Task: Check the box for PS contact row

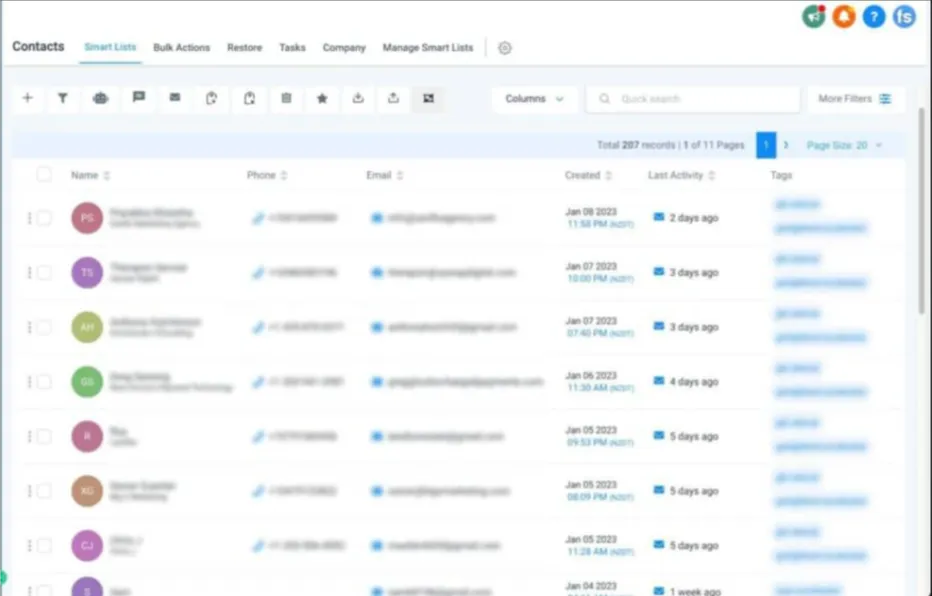Action: pyautogui.click(x=44, y=218)
